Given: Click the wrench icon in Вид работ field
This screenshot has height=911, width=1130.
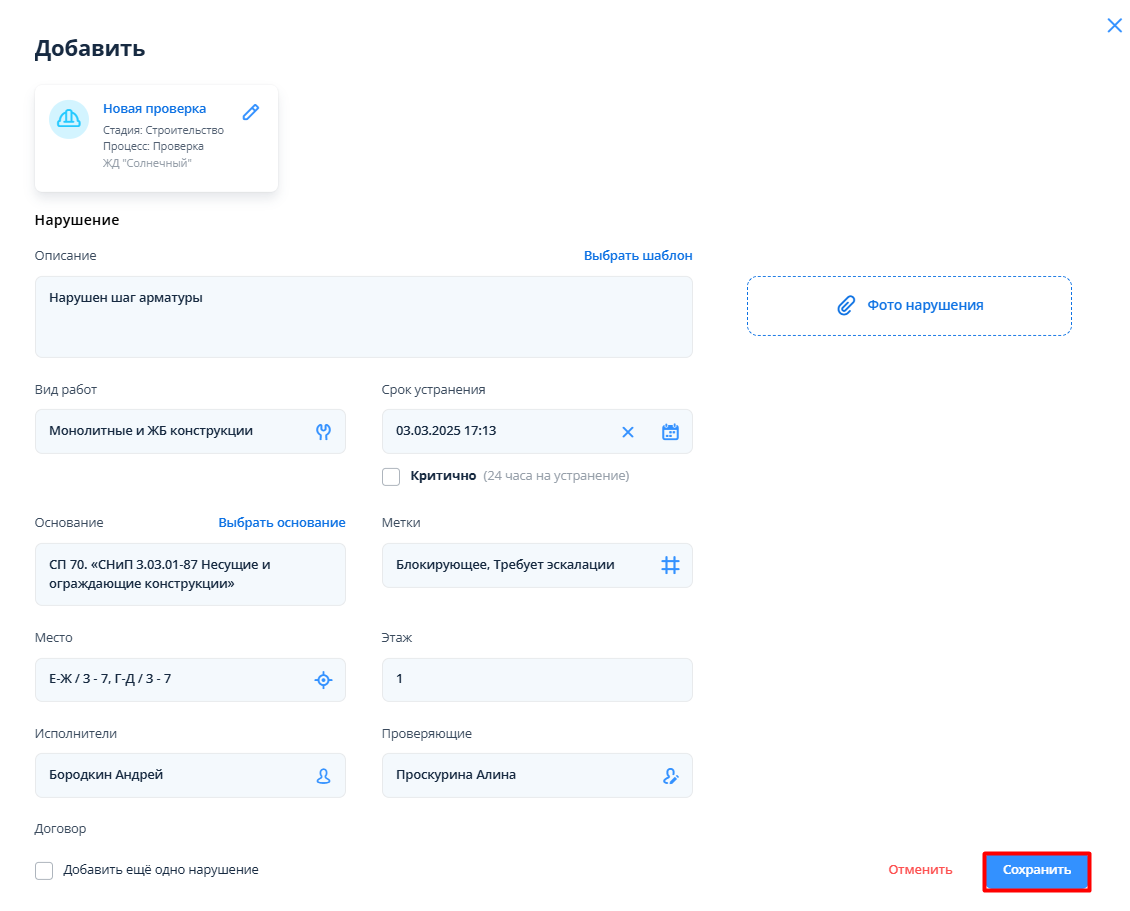Looking at the screenshot, I should [x=323, y=431].
